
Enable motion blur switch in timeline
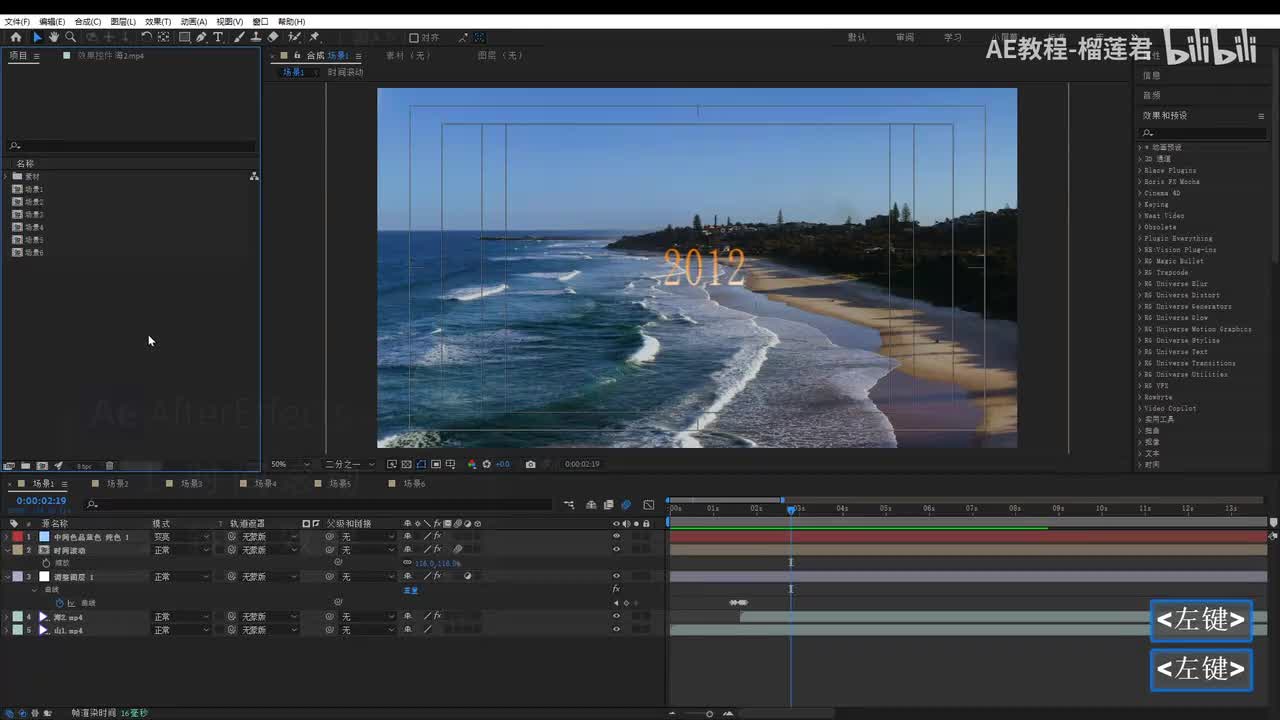click(x=626, y=505)
